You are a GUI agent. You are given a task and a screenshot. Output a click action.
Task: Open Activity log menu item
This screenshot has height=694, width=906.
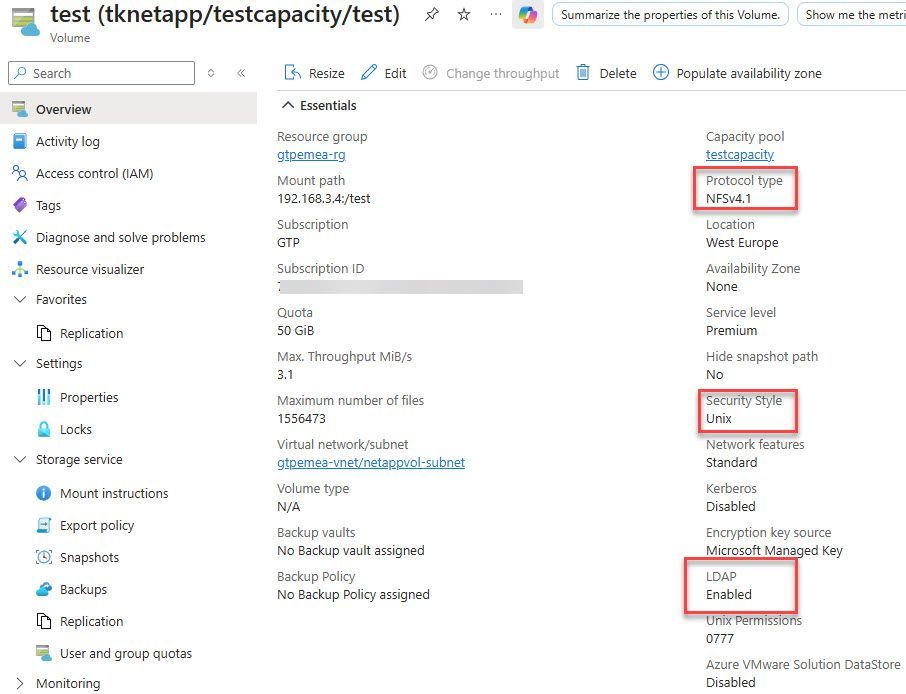pos(68,141)
